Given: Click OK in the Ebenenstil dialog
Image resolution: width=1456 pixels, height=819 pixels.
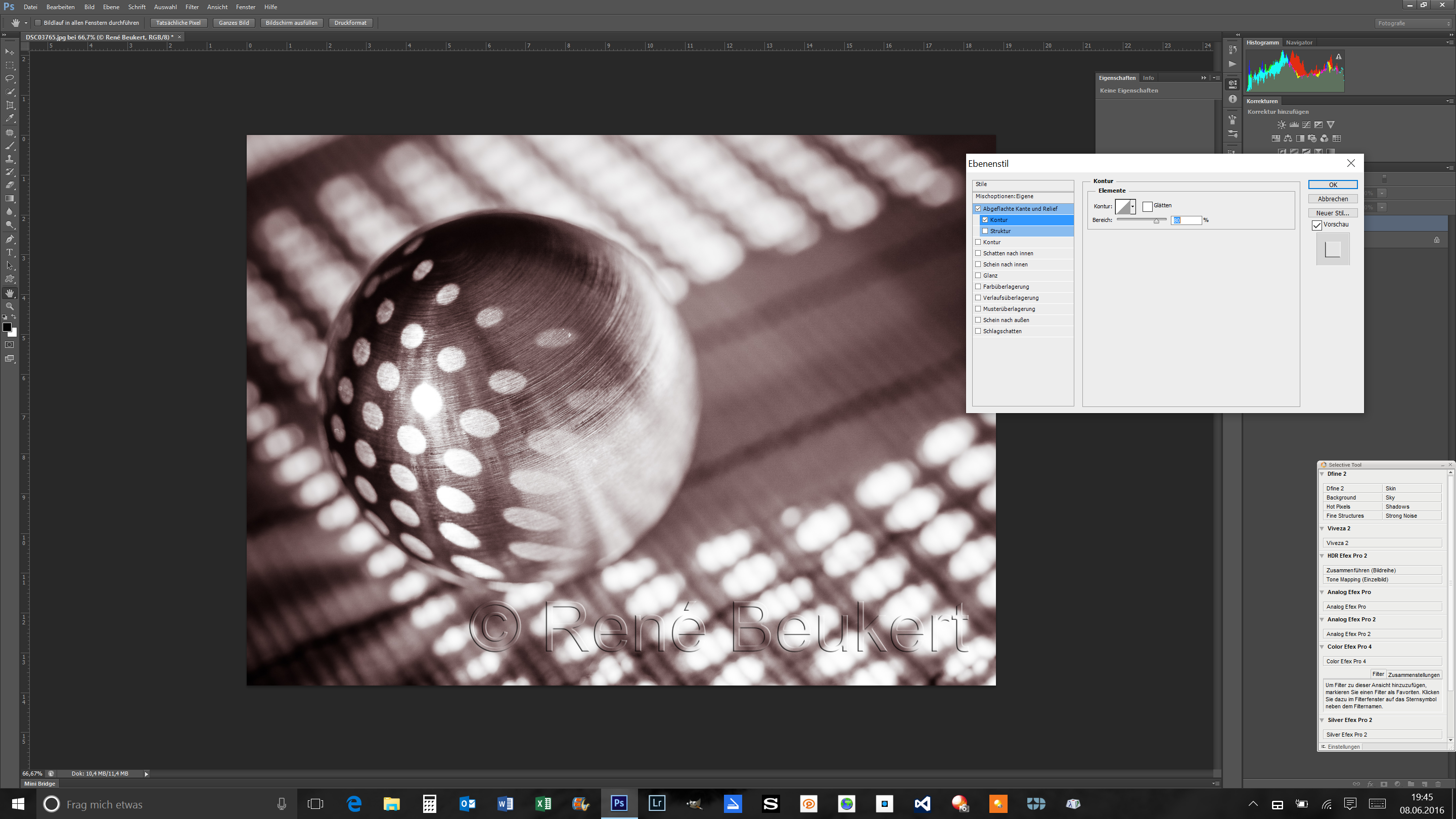Looking at the screenshot, I should (1333, 184).
